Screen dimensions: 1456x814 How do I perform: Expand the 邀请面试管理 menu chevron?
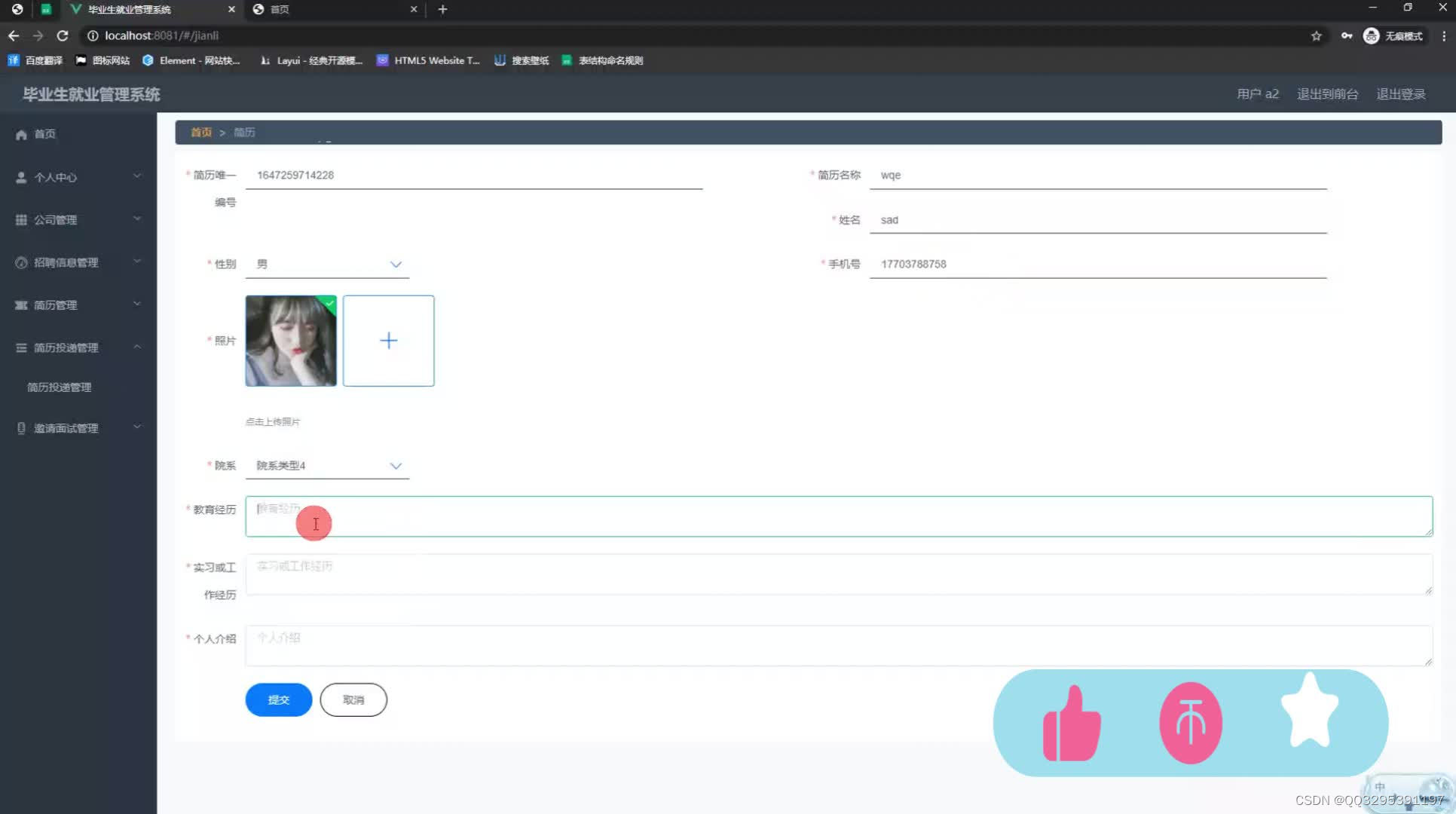pyautogui.click(x=137, y=427)
